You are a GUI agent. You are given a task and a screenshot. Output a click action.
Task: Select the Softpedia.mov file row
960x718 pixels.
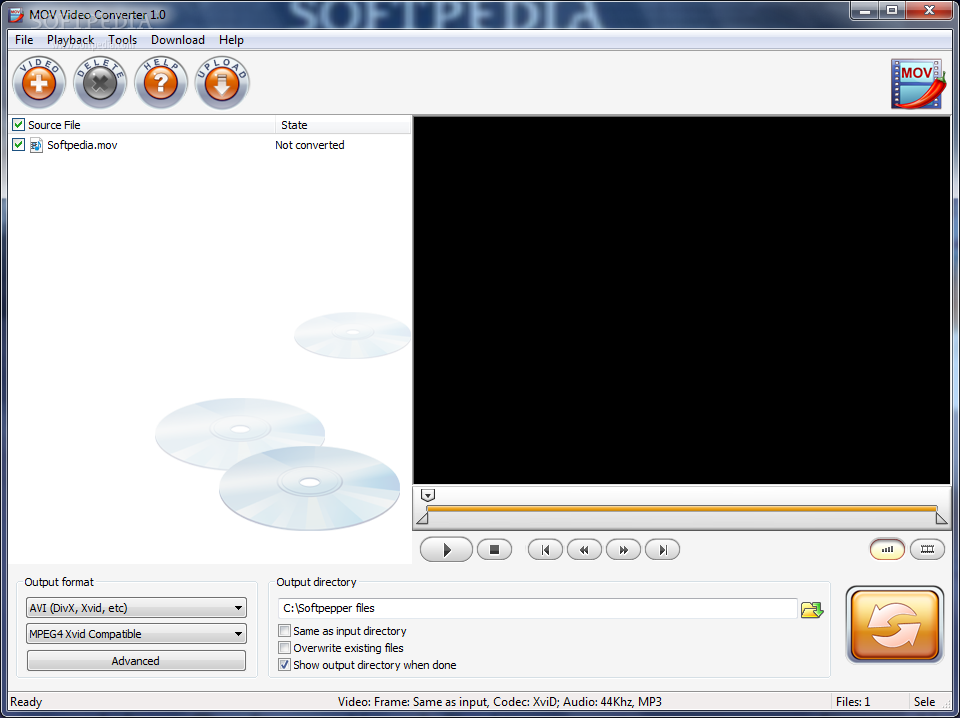[x=210, y=145]
